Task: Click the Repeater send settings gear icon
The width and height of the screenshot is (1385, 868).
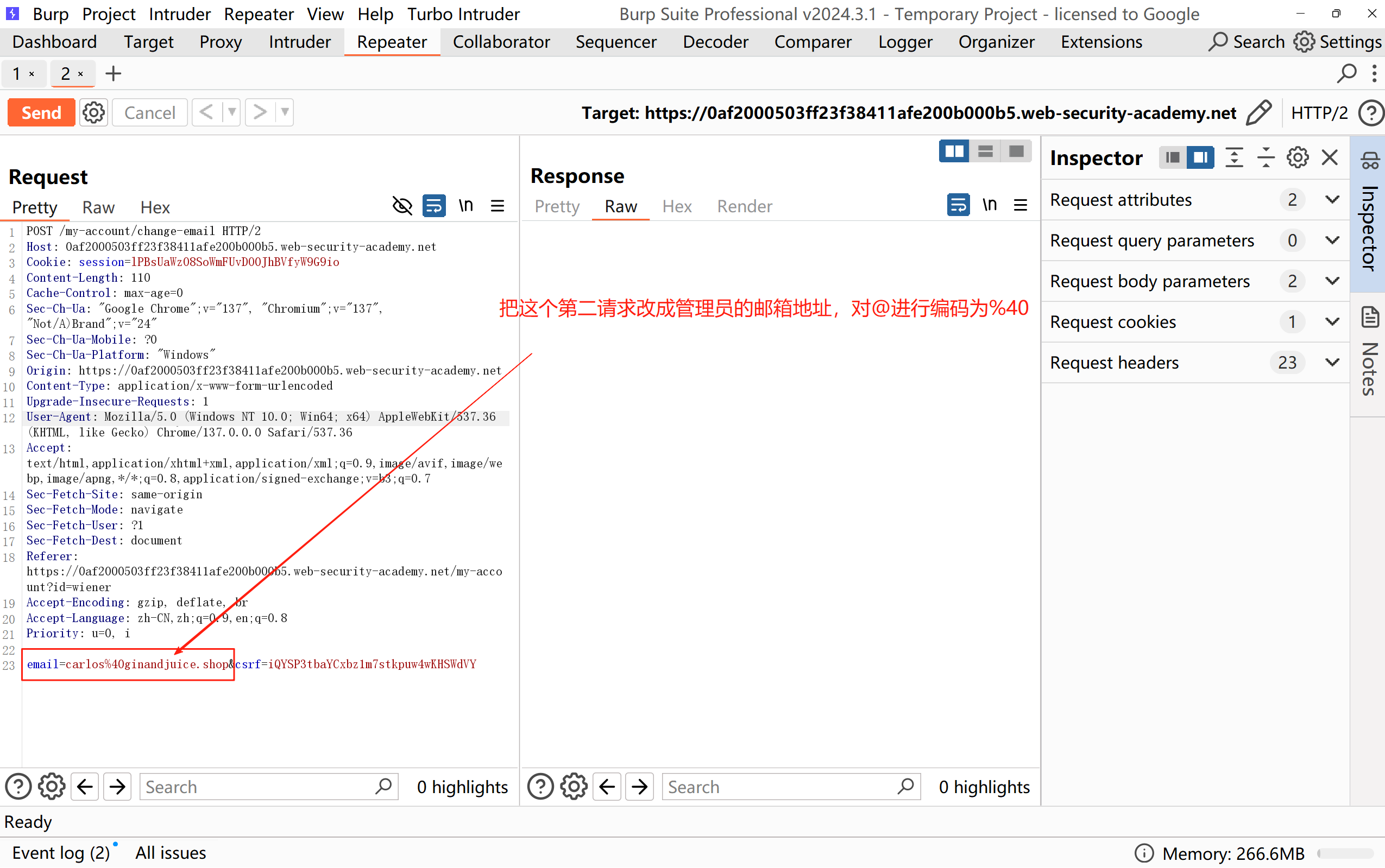Action: [x=93, y=112]
